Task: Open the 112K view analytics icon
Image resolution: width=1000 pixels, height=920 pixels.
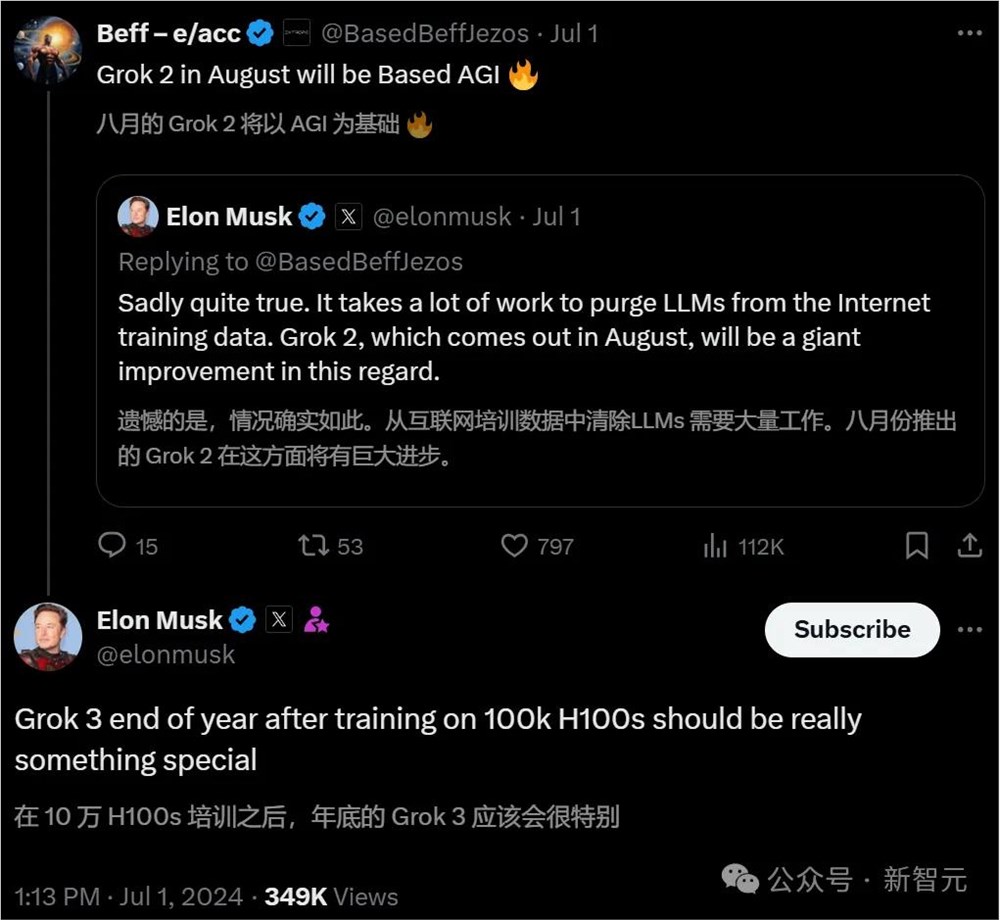Action: [x=715, y=545]
